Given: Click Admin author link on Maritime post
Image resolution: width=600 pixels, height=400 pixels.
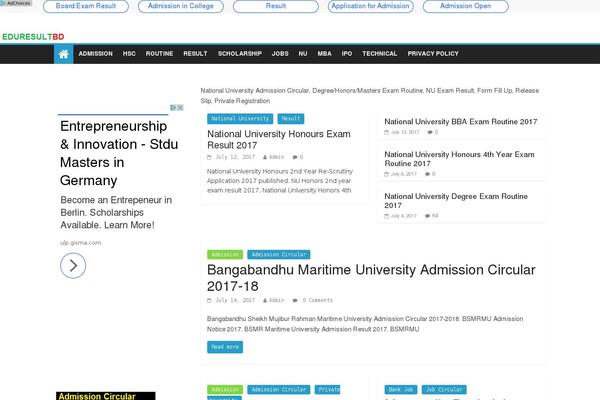Looking at the screenshot, I should pos(277,300).
